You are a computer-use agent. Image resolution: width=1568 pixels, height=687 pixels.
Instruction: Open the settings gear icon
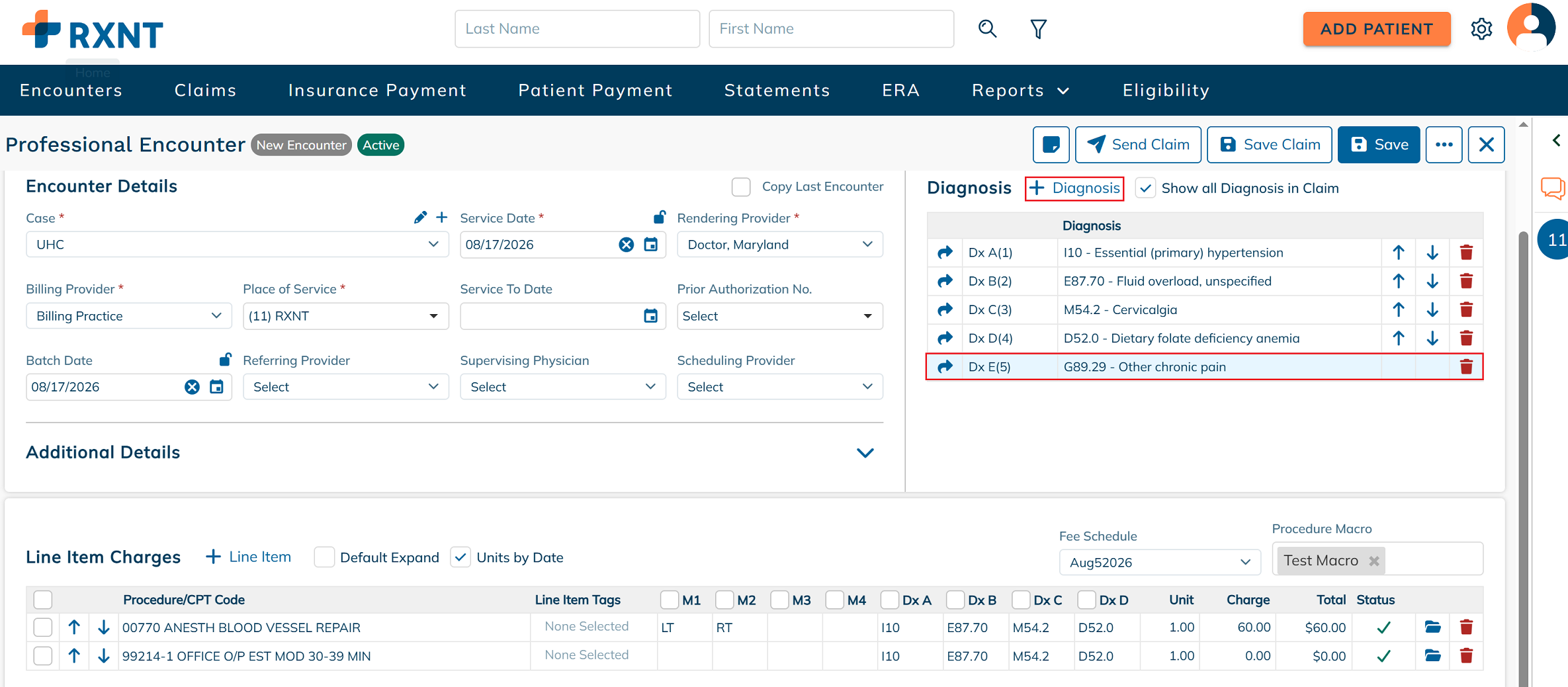pos(1481,29)
